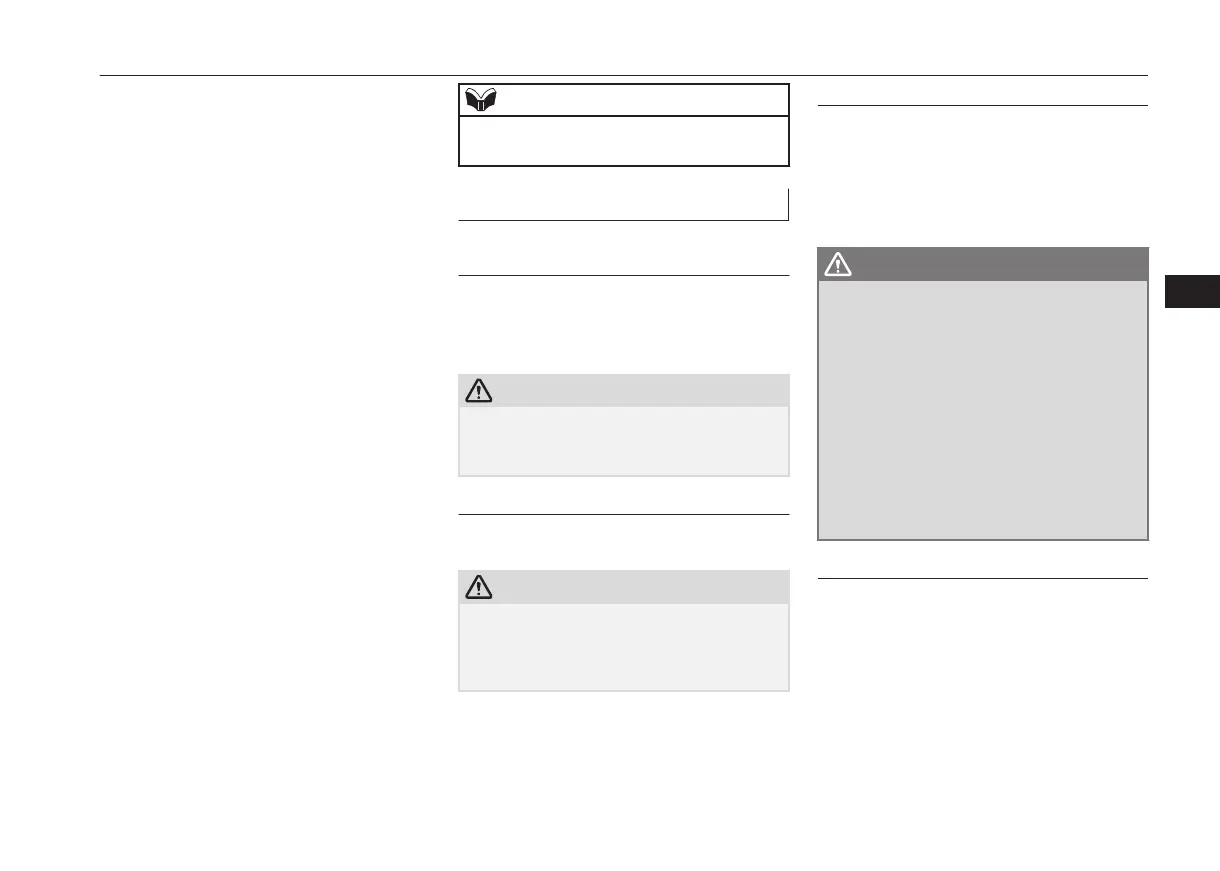Click the open book note icon
The width and height of the screenshot is (1220, 871).
click(481, 100)
